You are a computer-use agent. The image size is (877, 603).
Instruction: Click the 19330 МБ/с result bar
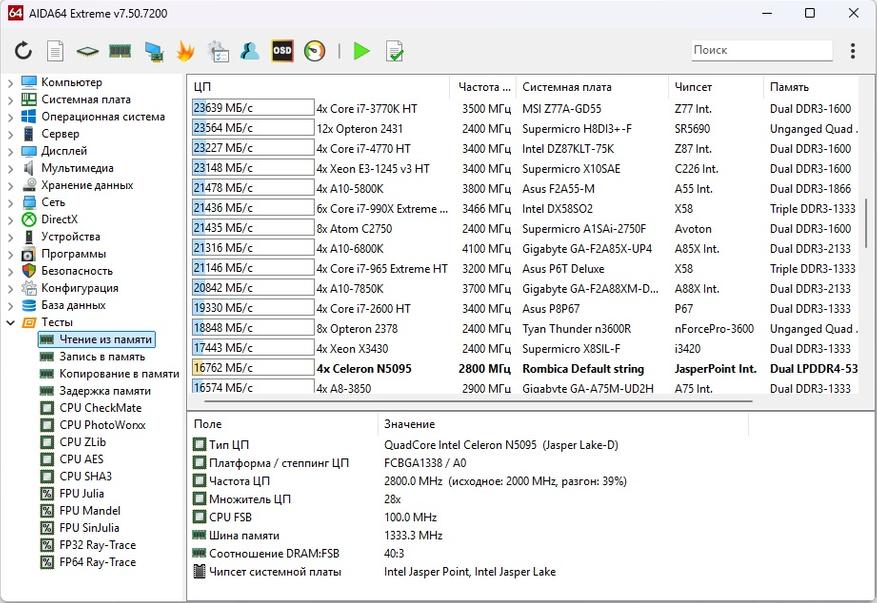tap(253, 308)
